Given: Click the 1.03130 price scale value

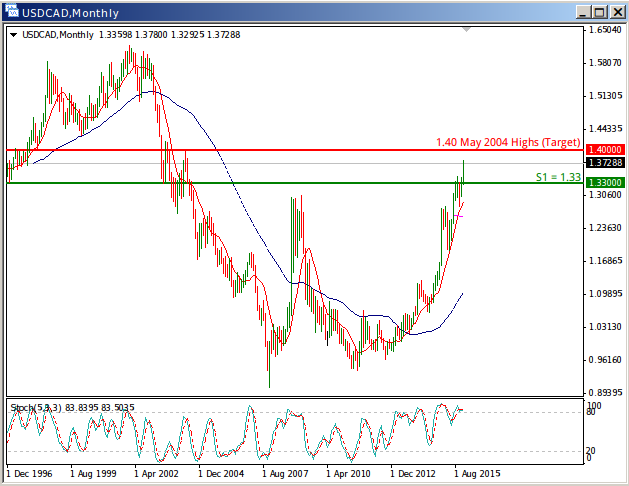Looking at the screenshot, I should click(x=605, y=327).
